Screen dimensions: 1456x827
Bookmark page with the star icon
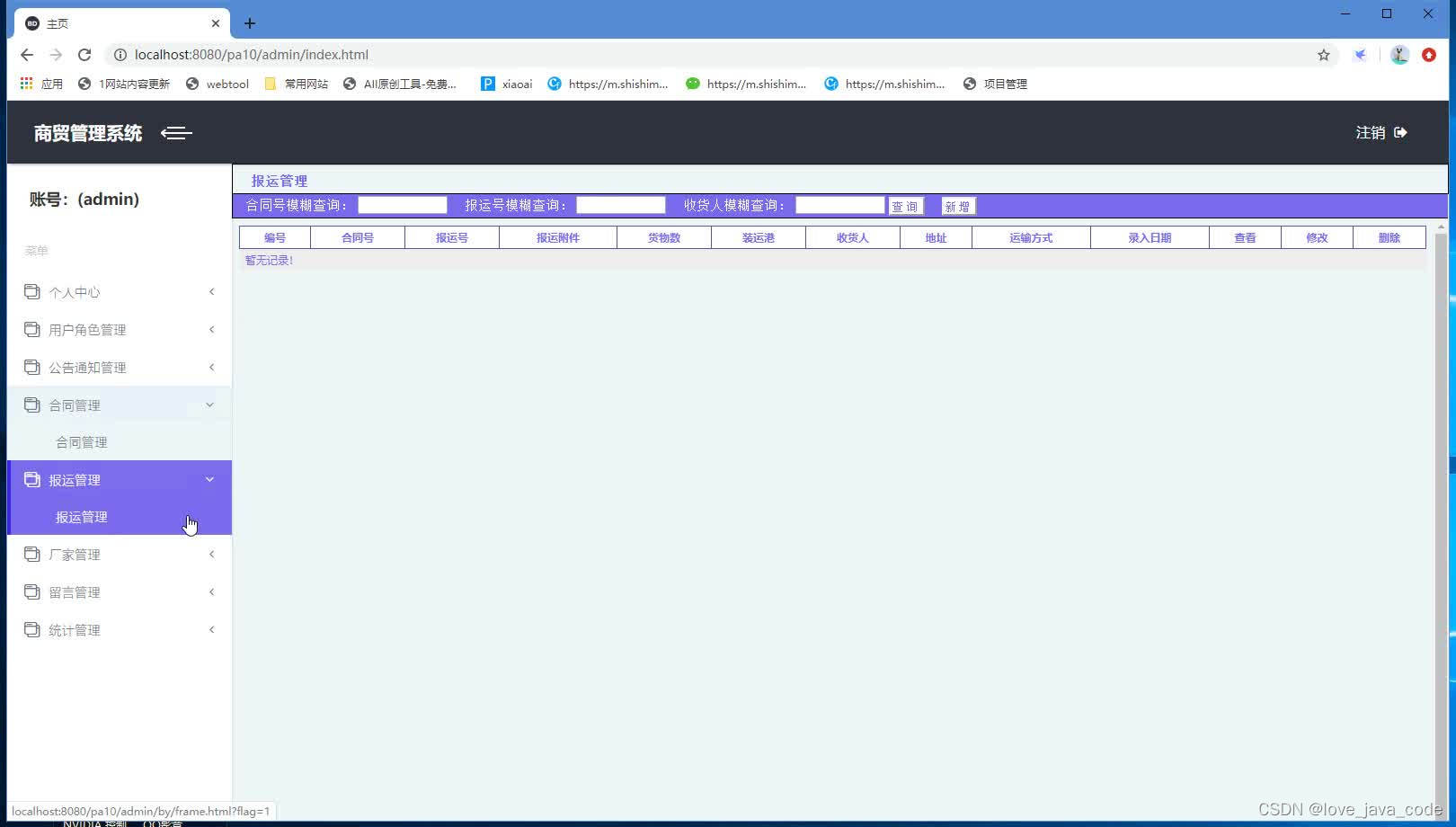(1323, 55)
